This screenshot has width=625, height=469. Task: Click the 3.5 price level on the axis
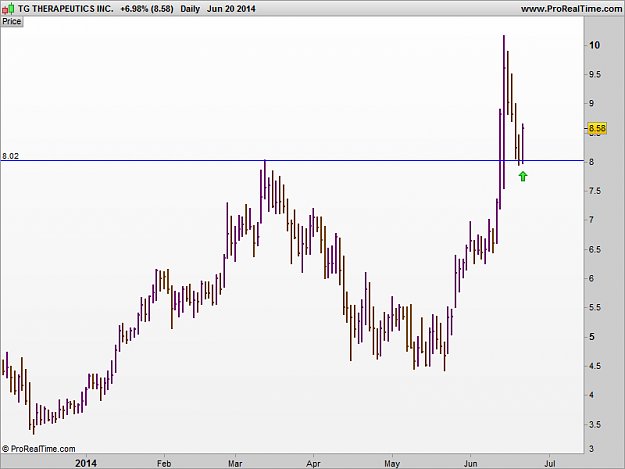(595, 425)
